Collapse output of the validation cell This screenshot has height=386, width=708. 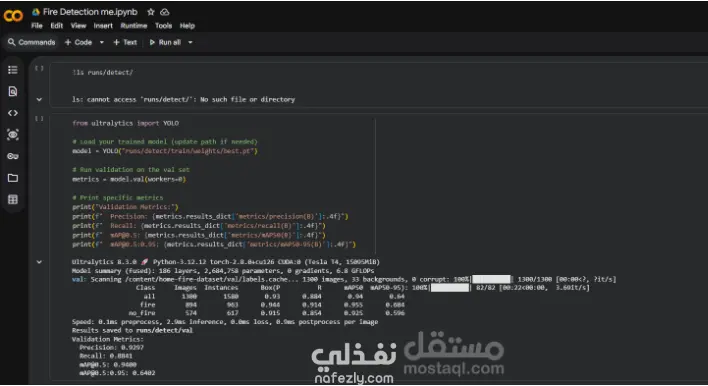[x=39, y=262]
